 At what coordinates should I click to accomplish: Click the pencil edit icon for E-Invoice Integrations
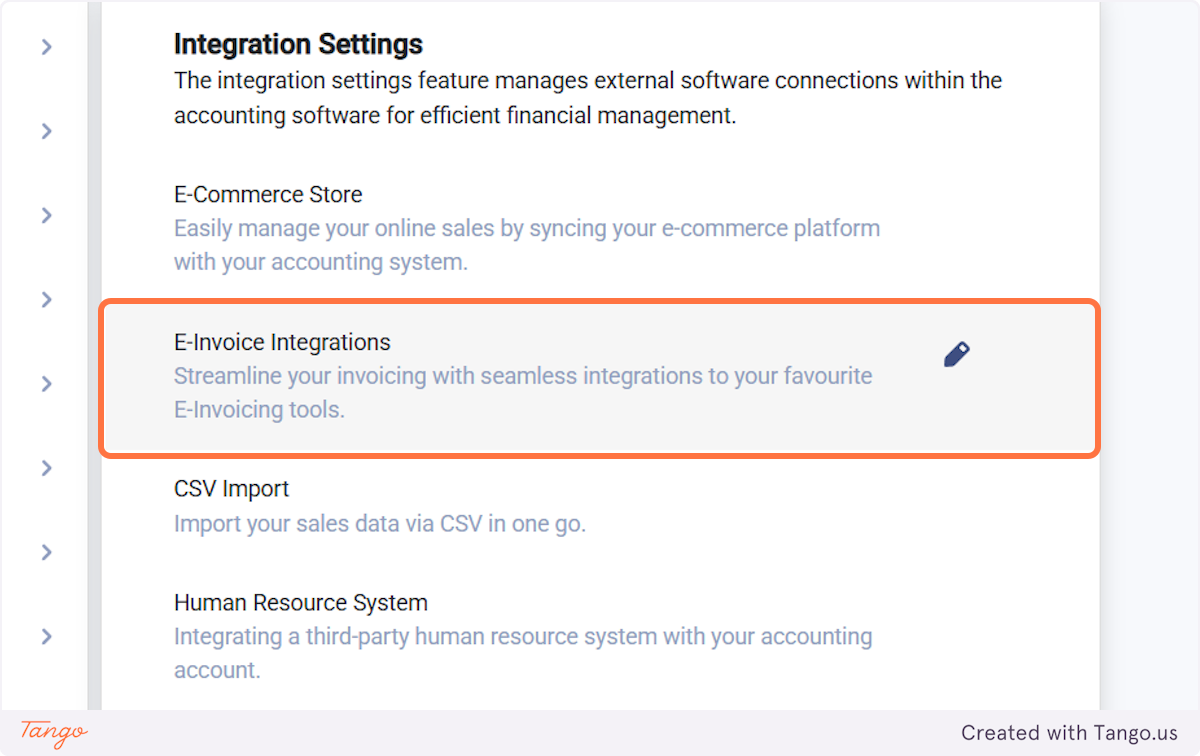tap(956, 355)
